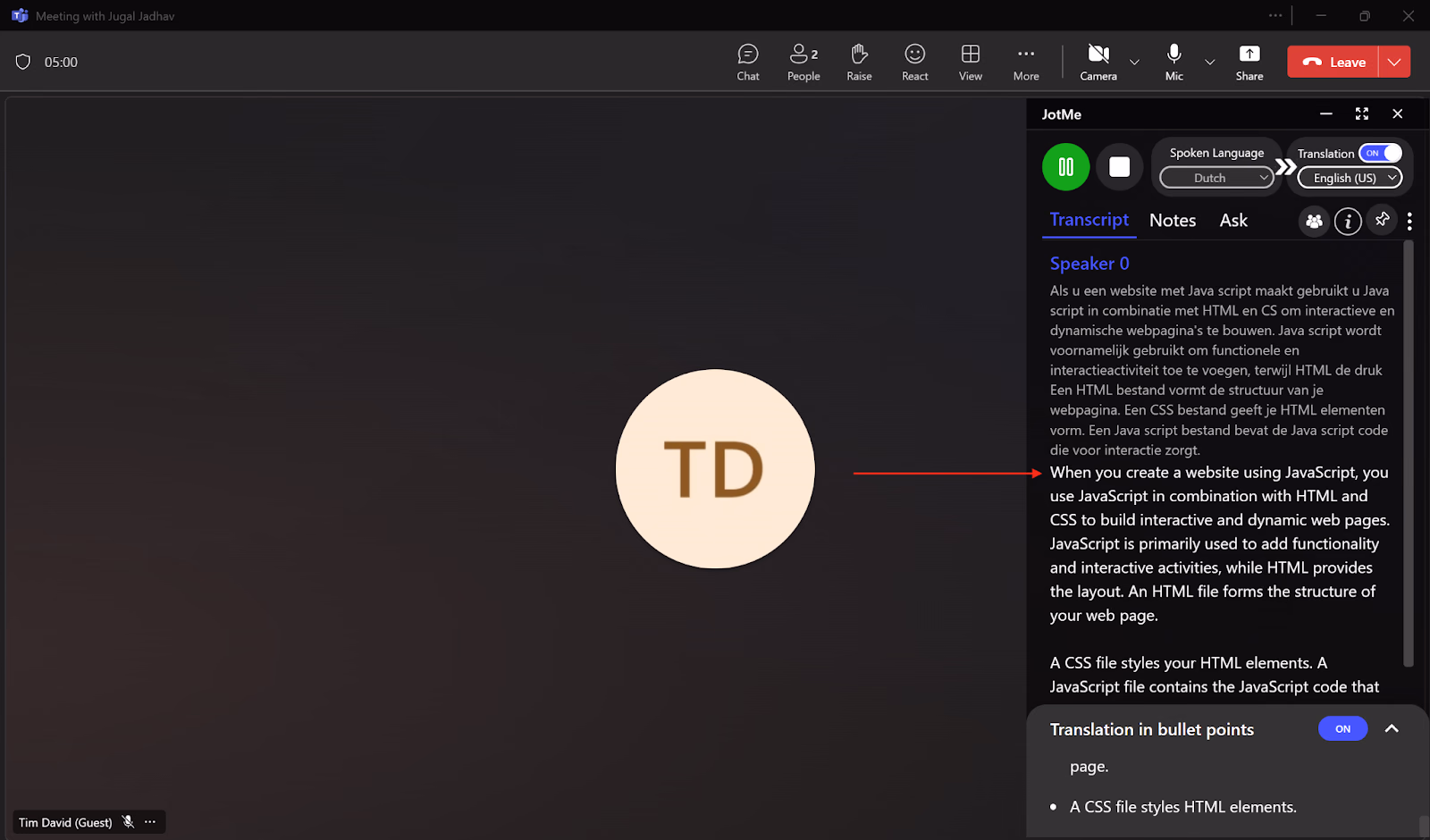Open JotMe vertical three-dot menu

1409,221
